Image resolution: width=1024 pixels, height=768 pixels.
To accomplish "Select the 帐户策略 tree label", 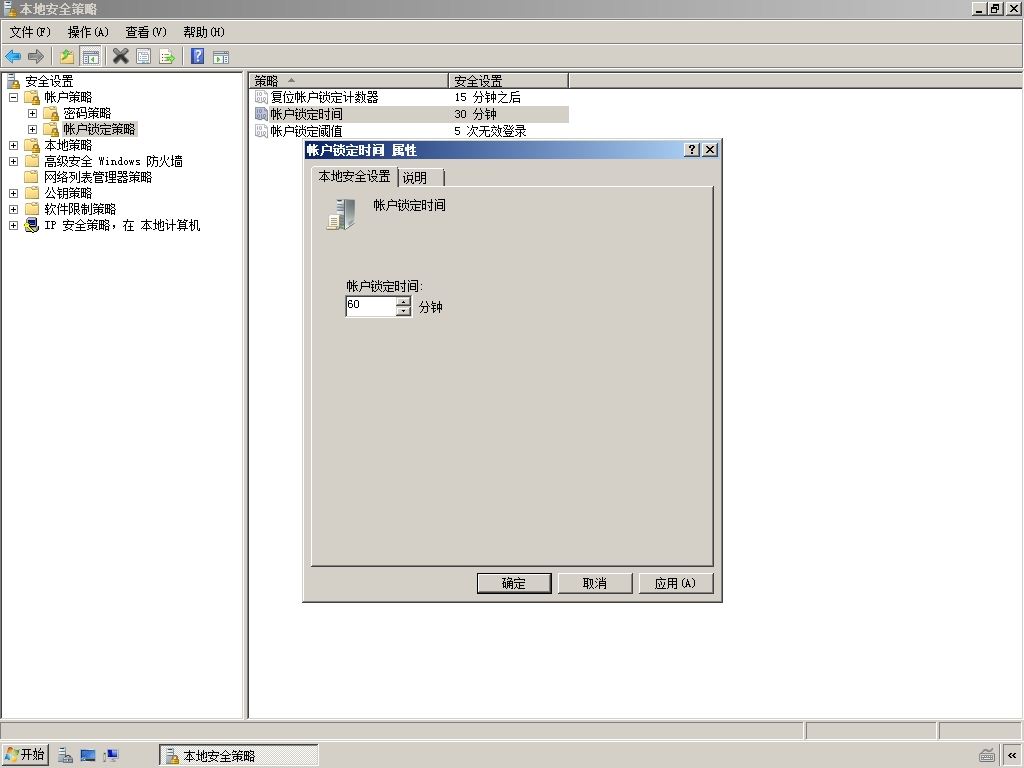I will (68, 97).
